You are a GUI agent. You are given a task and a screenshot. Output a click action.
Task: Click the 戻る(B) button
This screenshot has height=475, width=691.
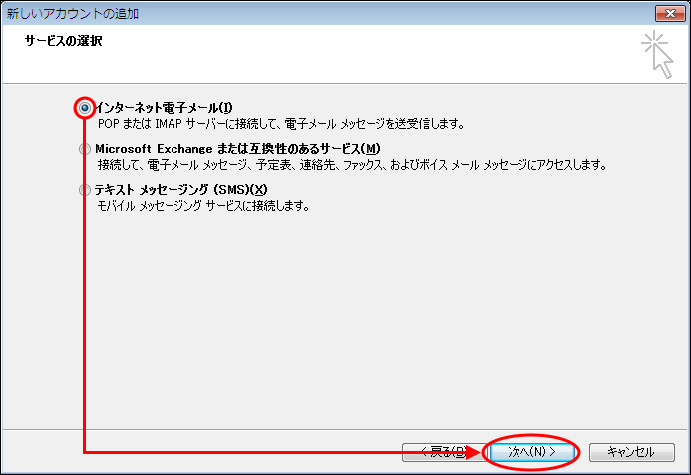(x=444, y=452)
